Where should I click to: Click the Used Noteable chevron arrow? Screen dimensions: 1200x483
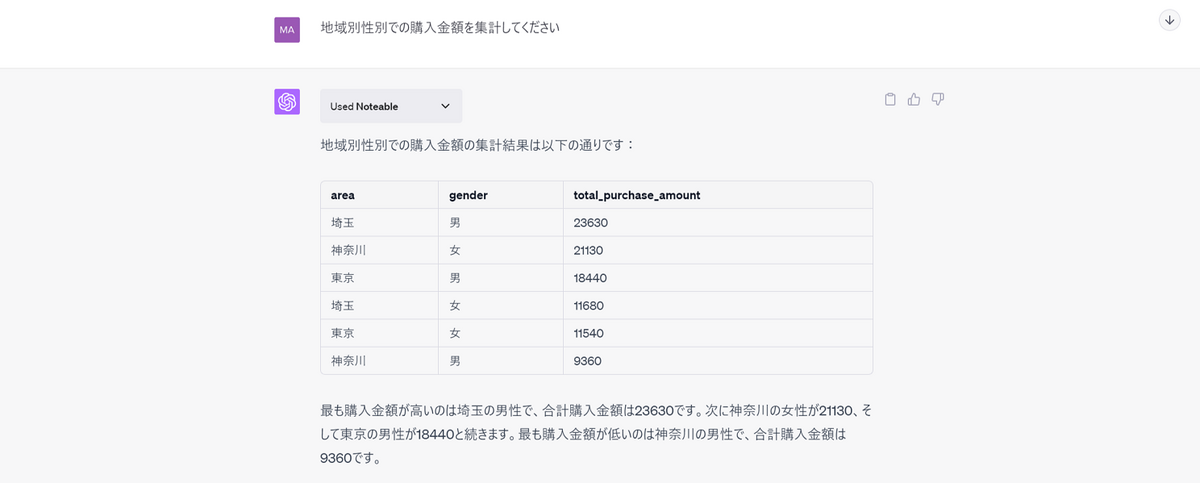click(446, 106)
